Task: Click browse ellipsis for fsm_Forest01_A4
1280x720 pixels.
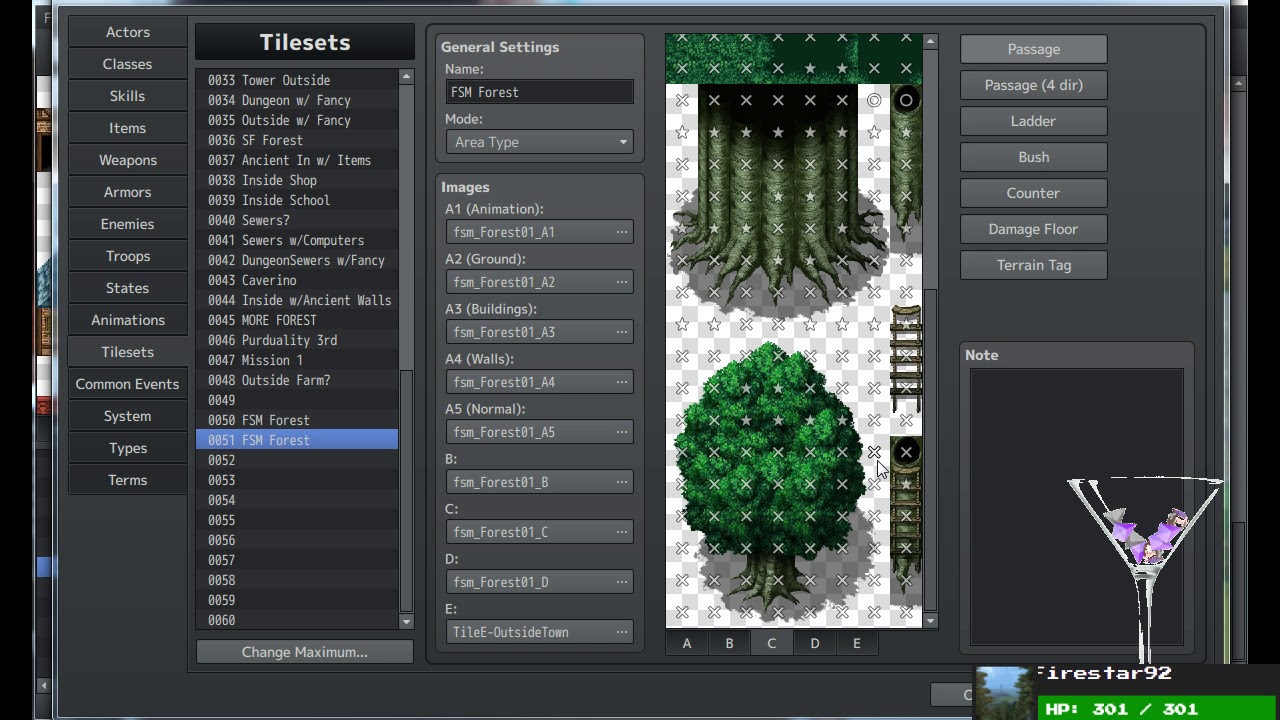Action: [x=621, y=382]
